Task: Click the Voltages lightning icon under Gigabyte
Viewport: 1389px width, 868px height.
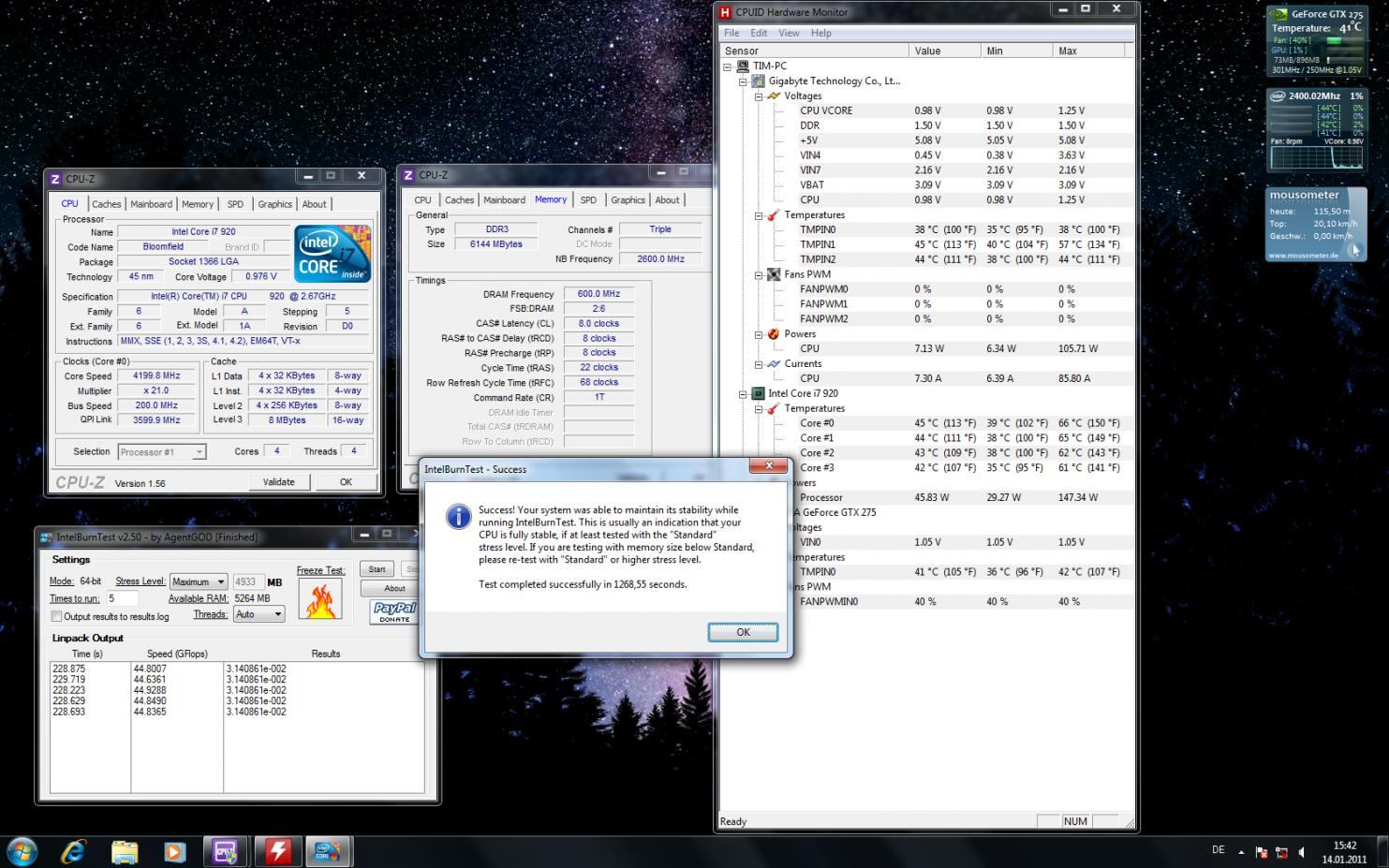Action: click(774, 96)
